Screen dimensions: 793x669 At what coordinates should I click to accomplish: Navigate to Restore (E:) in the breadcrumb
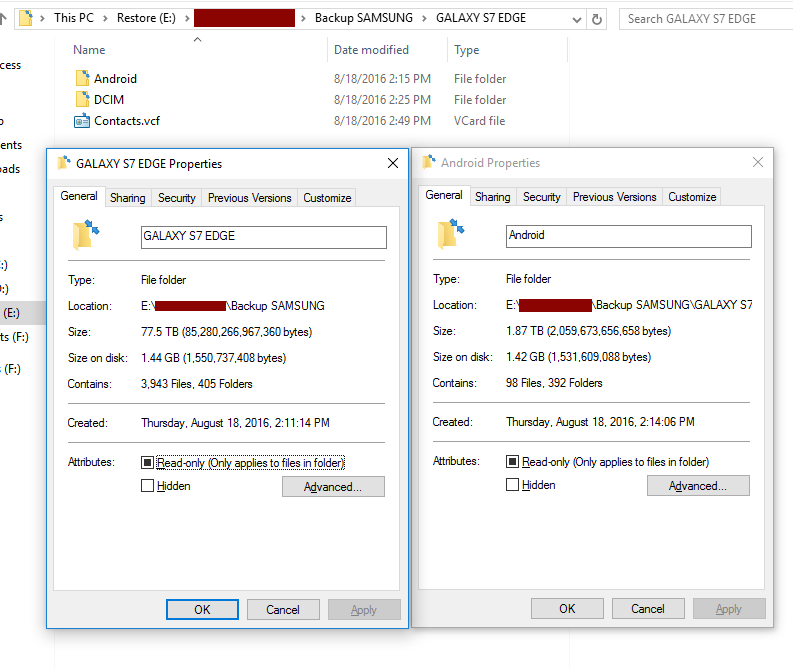pos(146,18)
